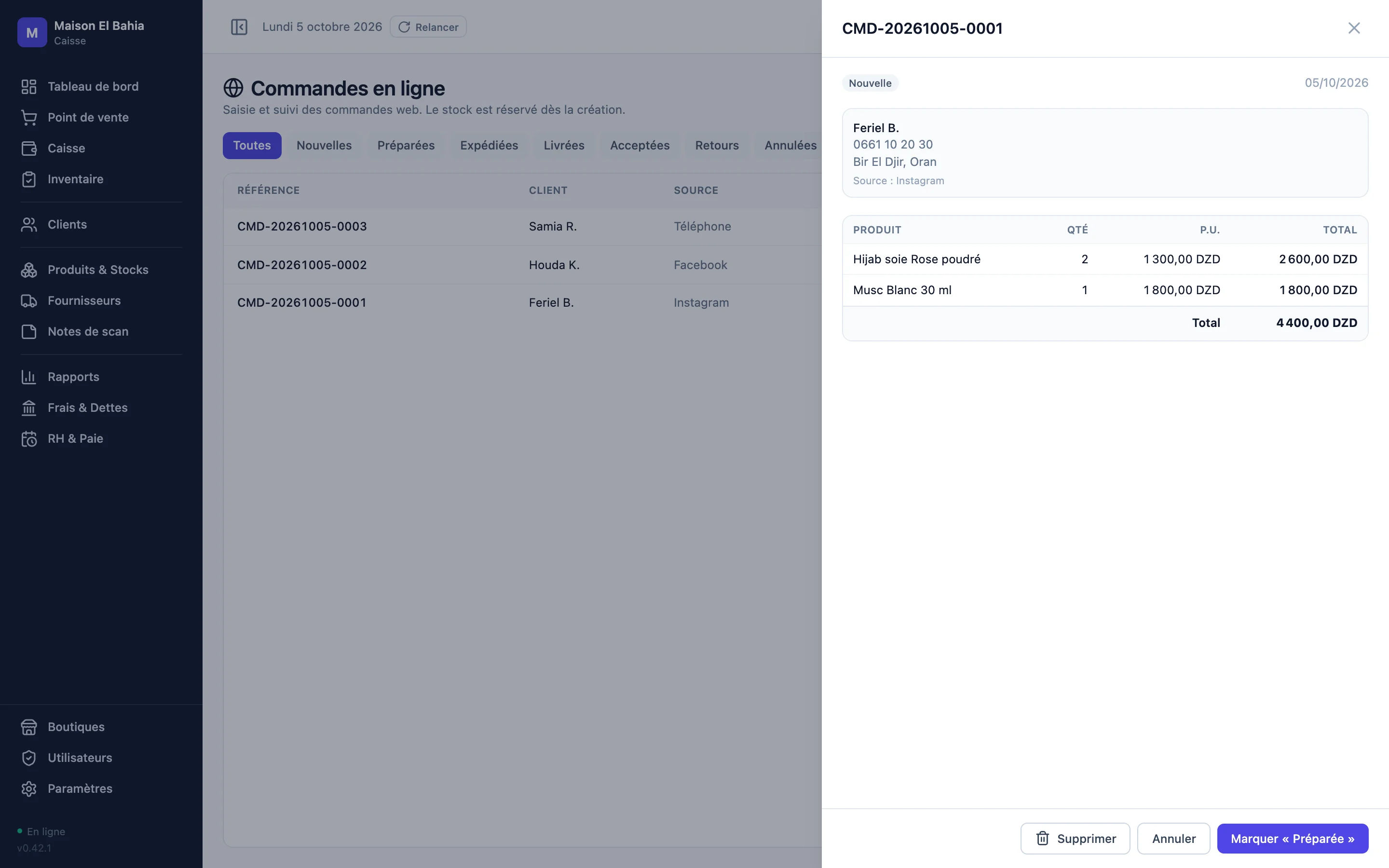Switch to the Retours tab
Viewport: 1389px width, 868px height.
point(717,145)
